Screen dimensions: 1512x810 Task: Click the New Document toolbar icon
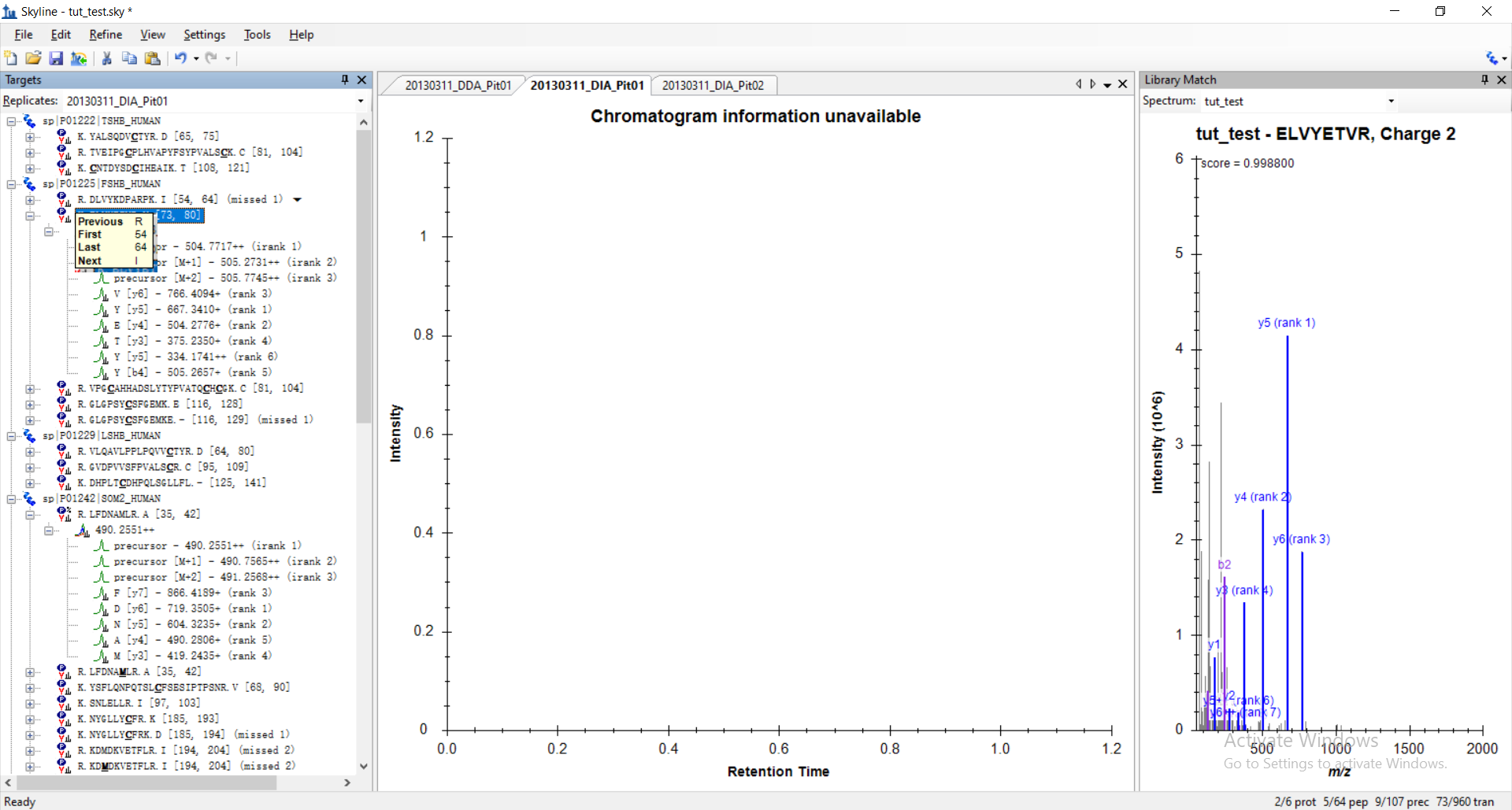[10, 58]
